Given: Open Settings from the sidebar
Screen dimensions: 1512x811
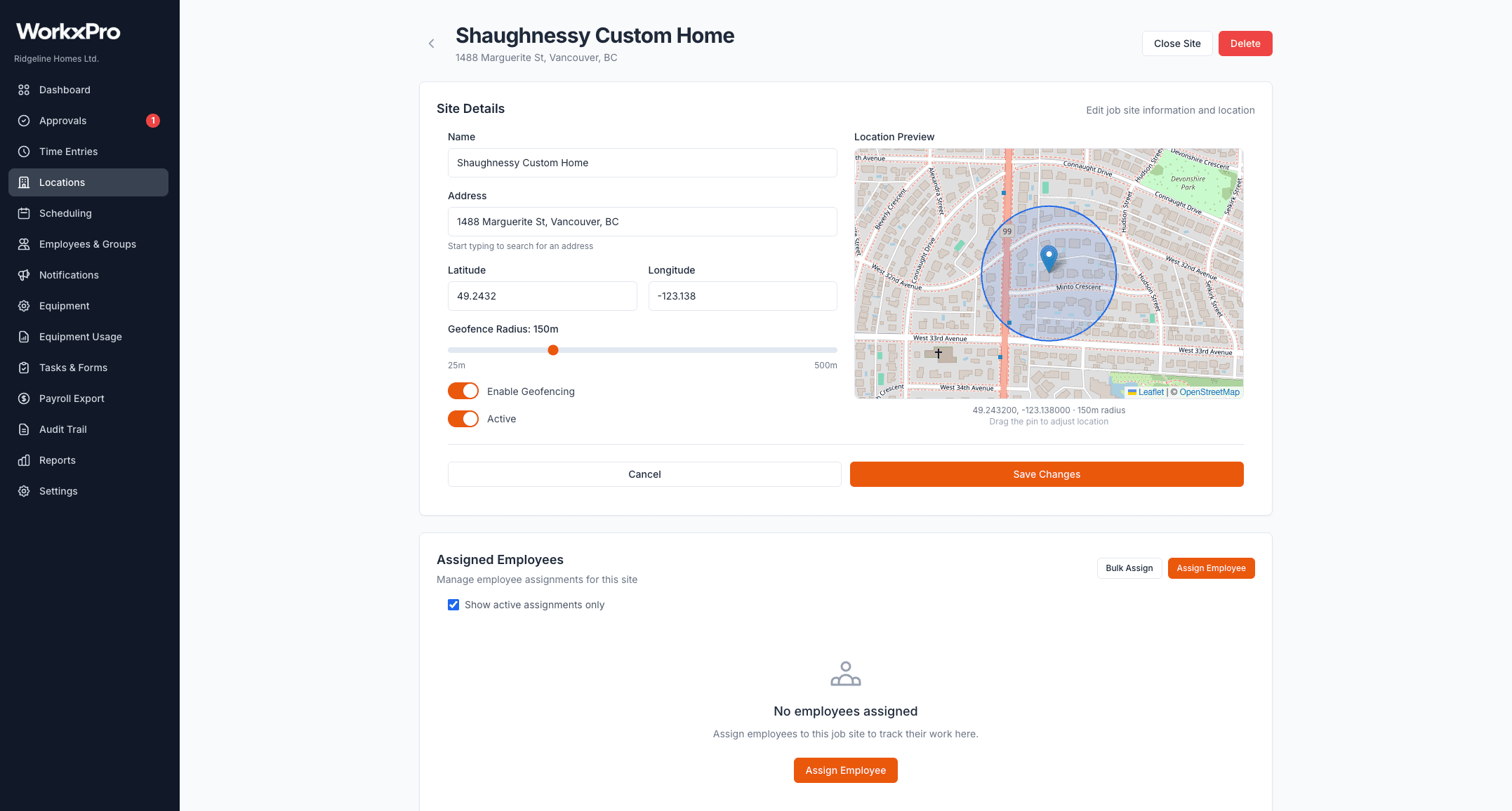Looking at the screenshot, I should [x=58, y=491].
